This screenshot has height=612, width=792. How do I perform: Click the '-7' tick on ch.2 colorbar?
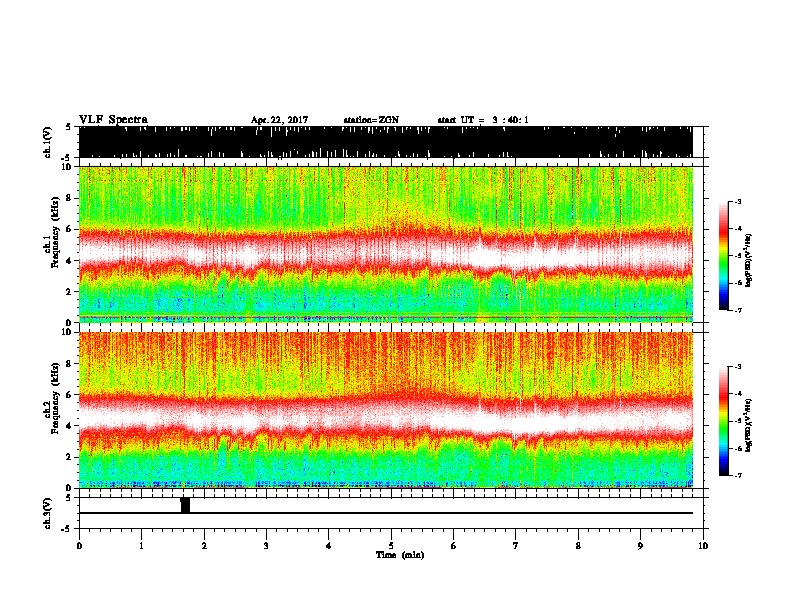pos(737,475)
